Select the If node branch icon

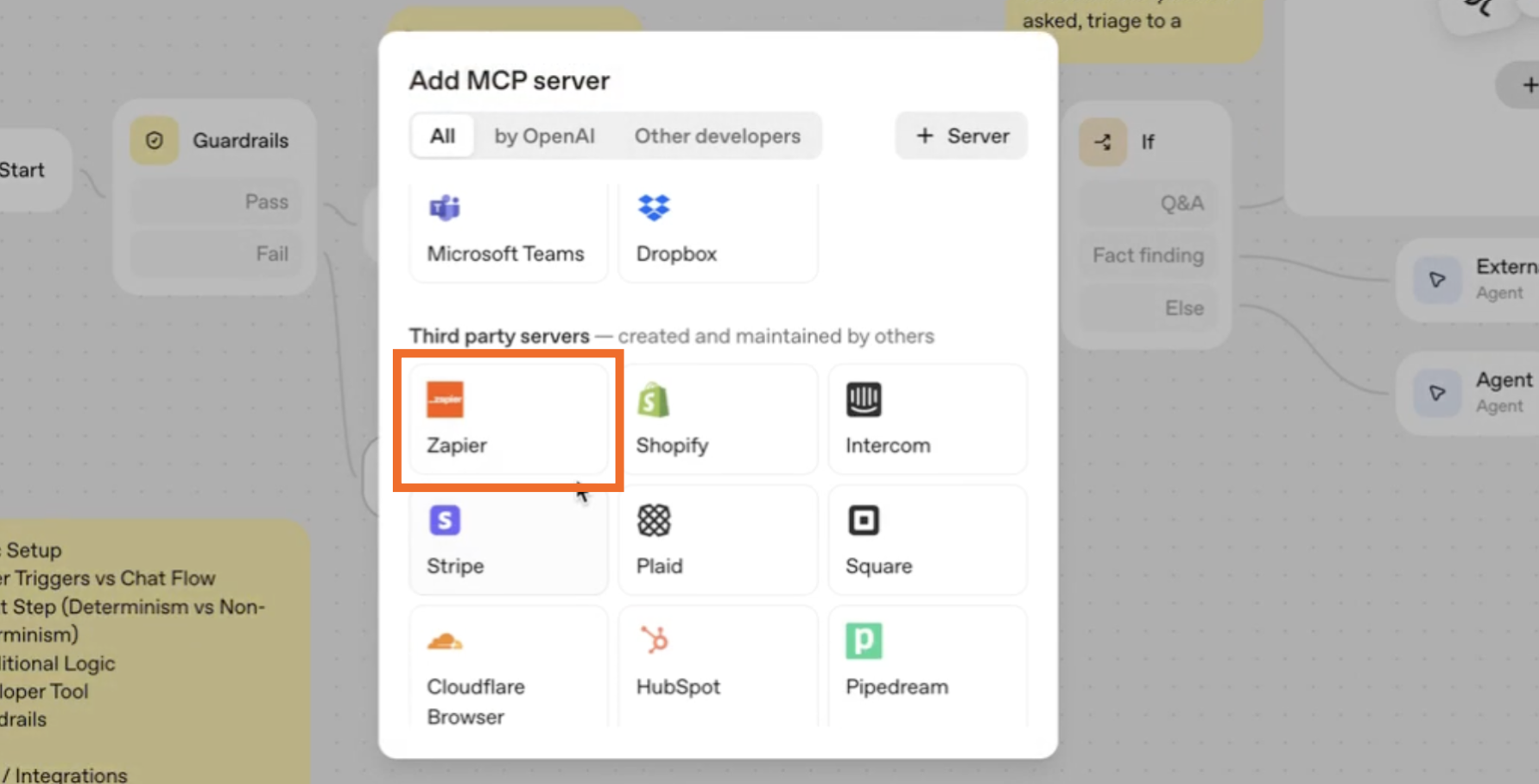1103,142
